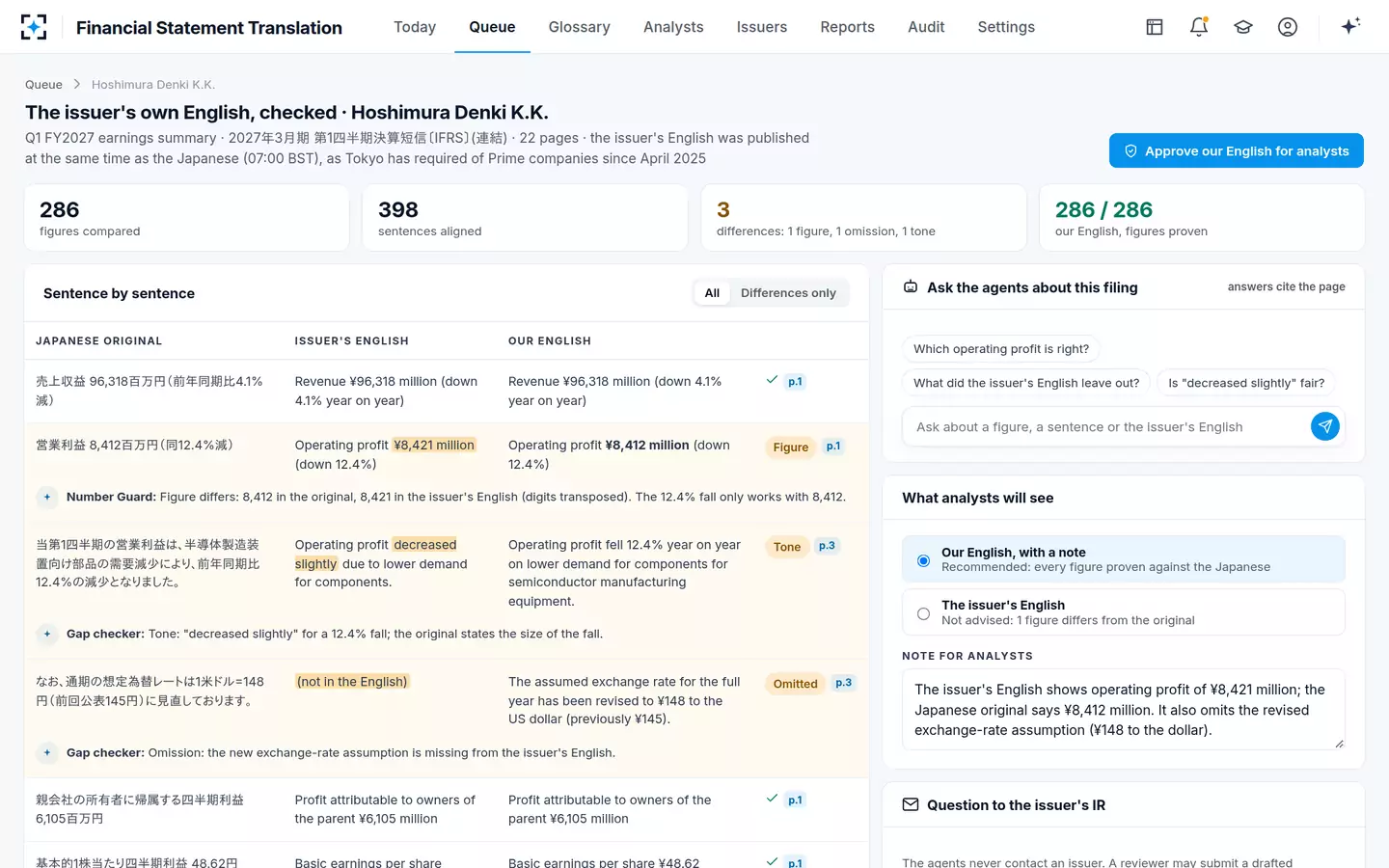Open the p.3 page badge beside Tone tag
The height and width of the screenshot is (868, 1389).
pyautogui.click(x=827, y=546)
